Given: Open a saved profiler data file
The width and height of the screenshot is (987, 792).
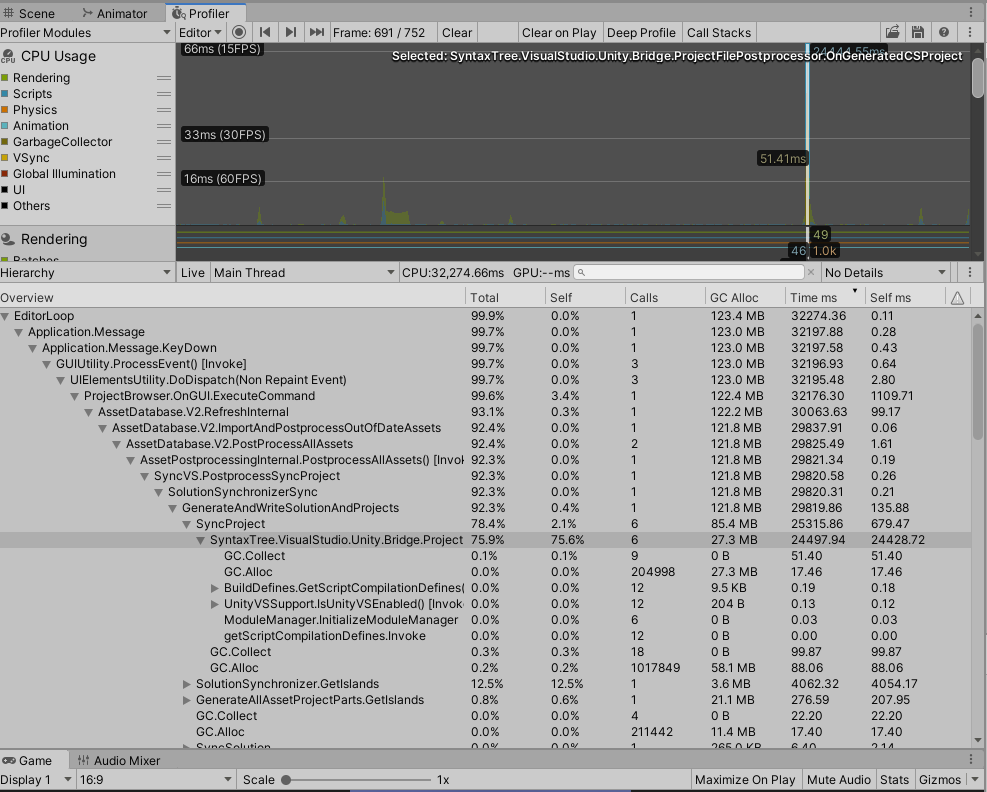Looking at the screenshot, I should click(x=891, y=32).
